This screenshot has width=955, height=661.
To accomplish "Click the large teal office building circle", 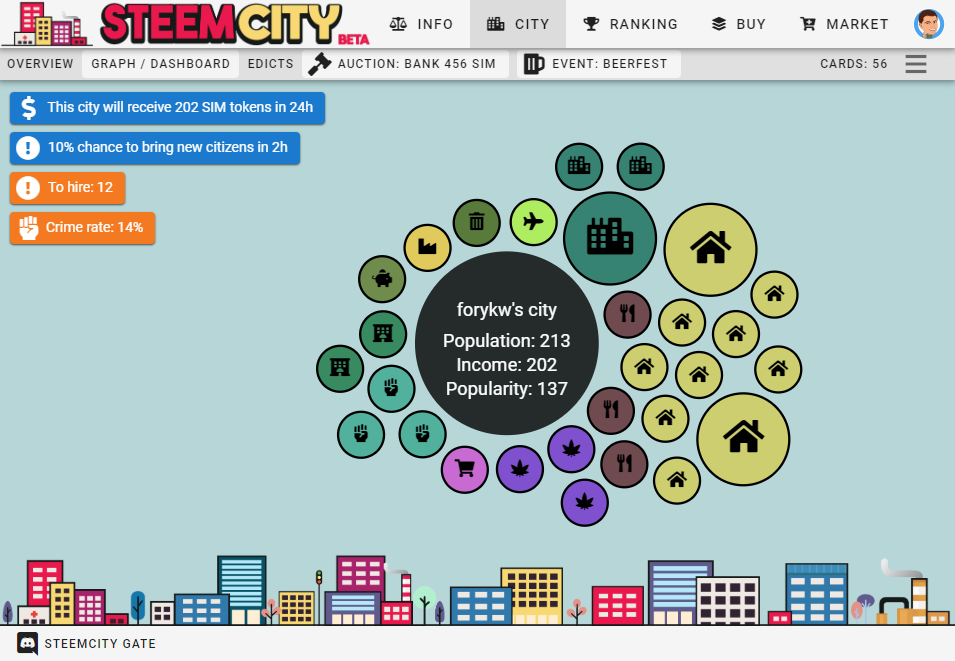I will pyautogui.click(x=609, y=238).
